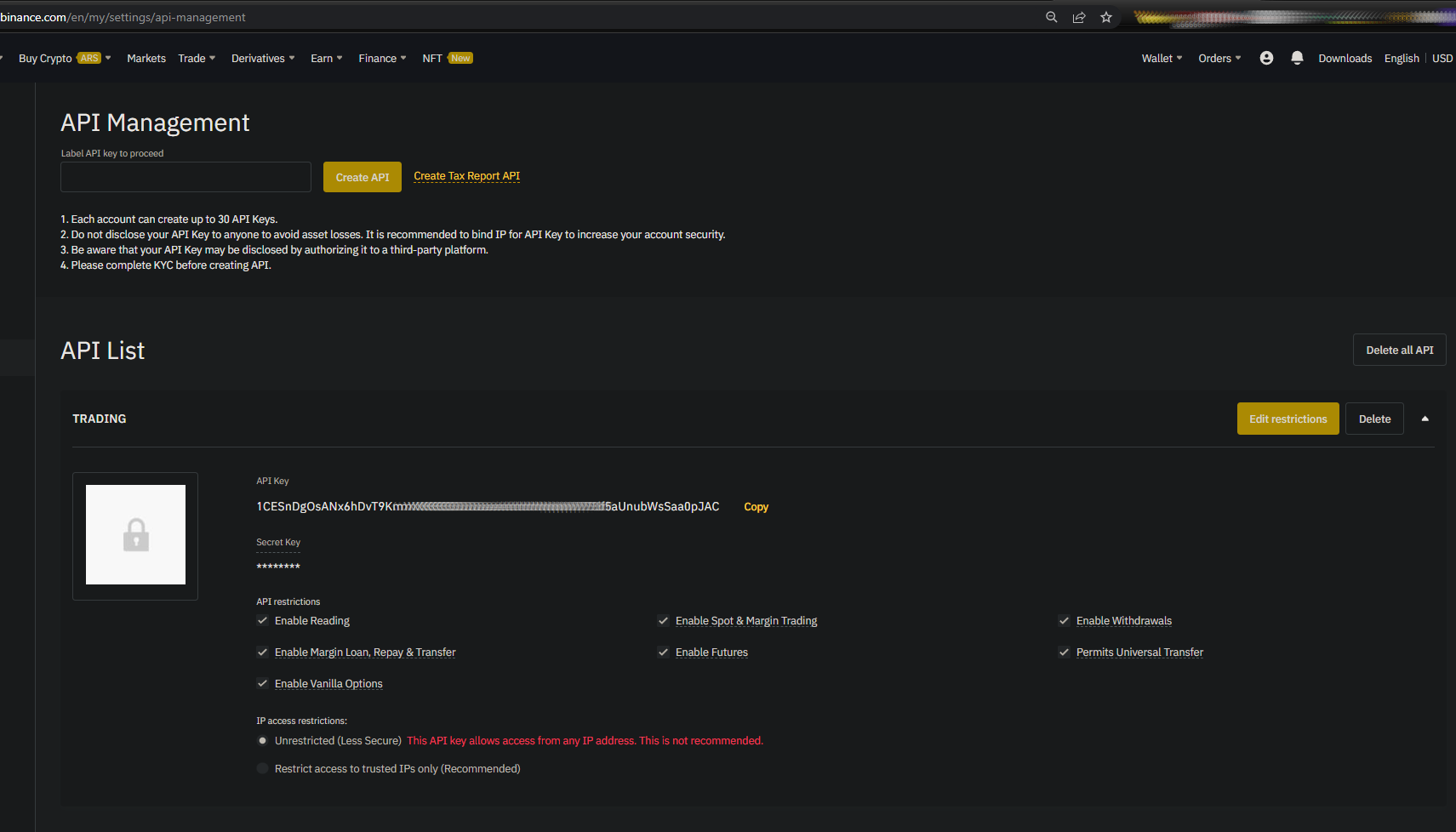Screen dimensions: 1456x832
Task: Click the lock QR code thumbnail
Action: 135,535
